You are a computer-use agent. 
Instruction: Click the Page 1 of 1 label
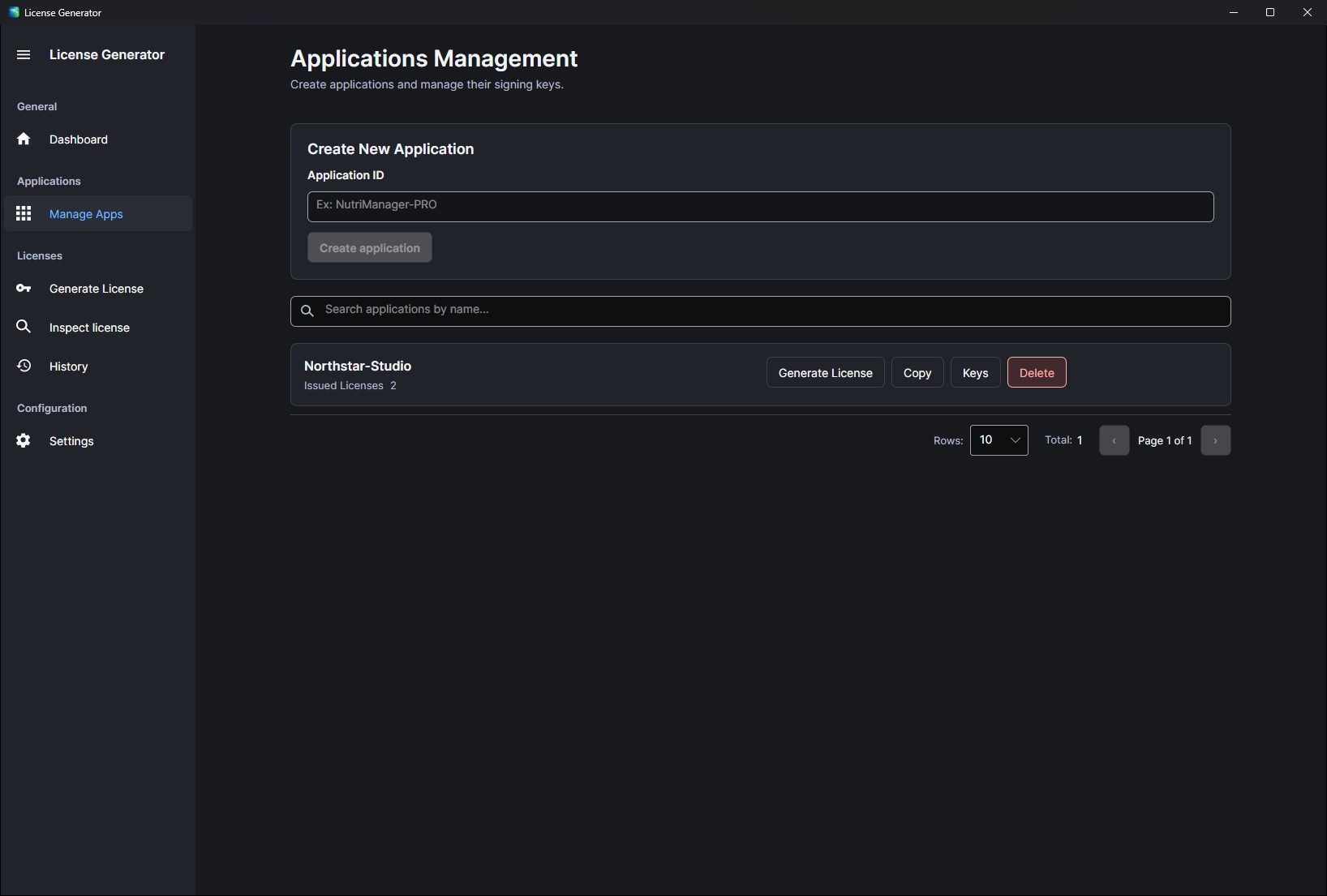coord(1165,440)
